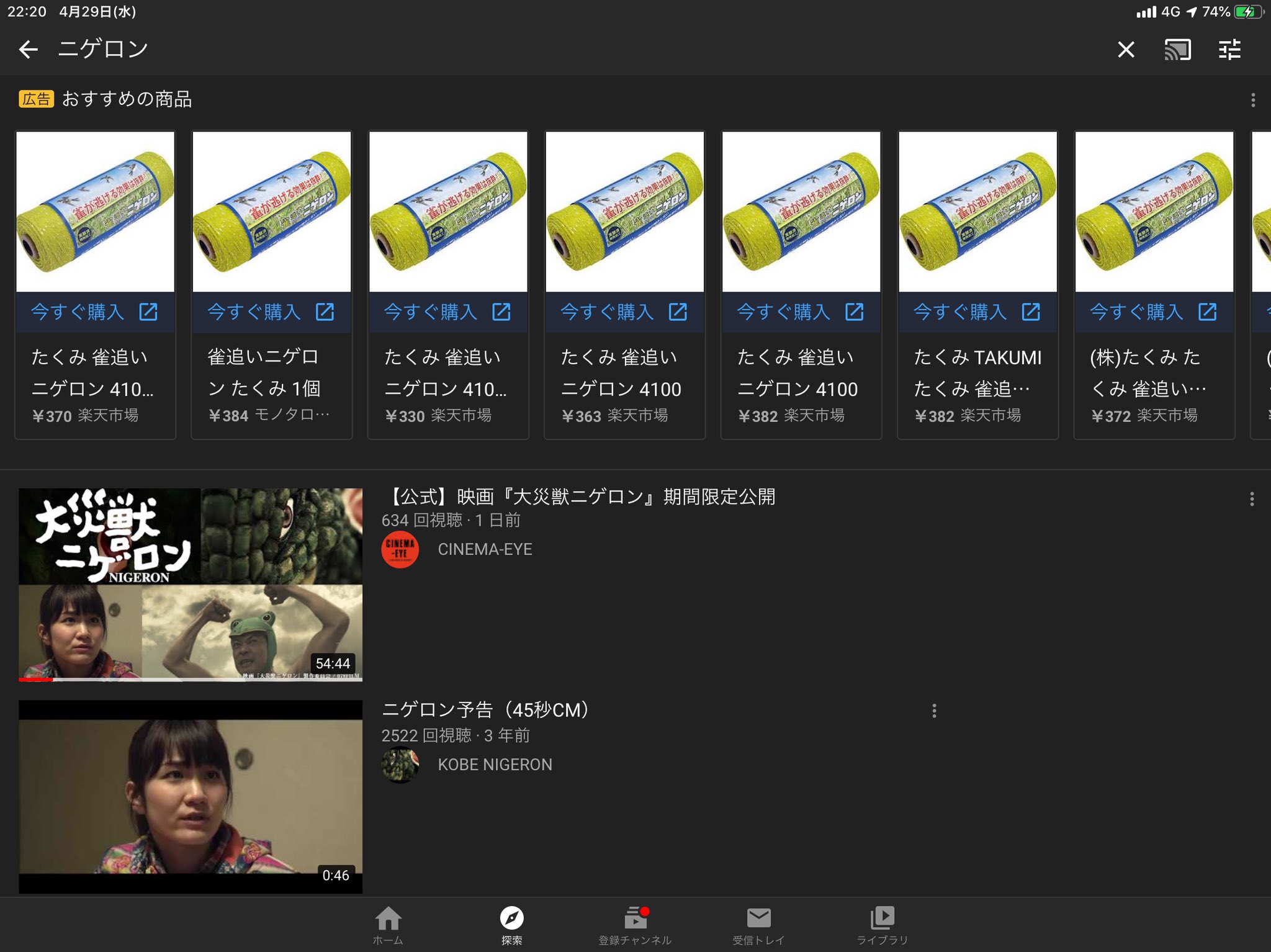Open the ¥370 product image
The width and height of the screenshot is (1271, 952).
click(95, 212)
